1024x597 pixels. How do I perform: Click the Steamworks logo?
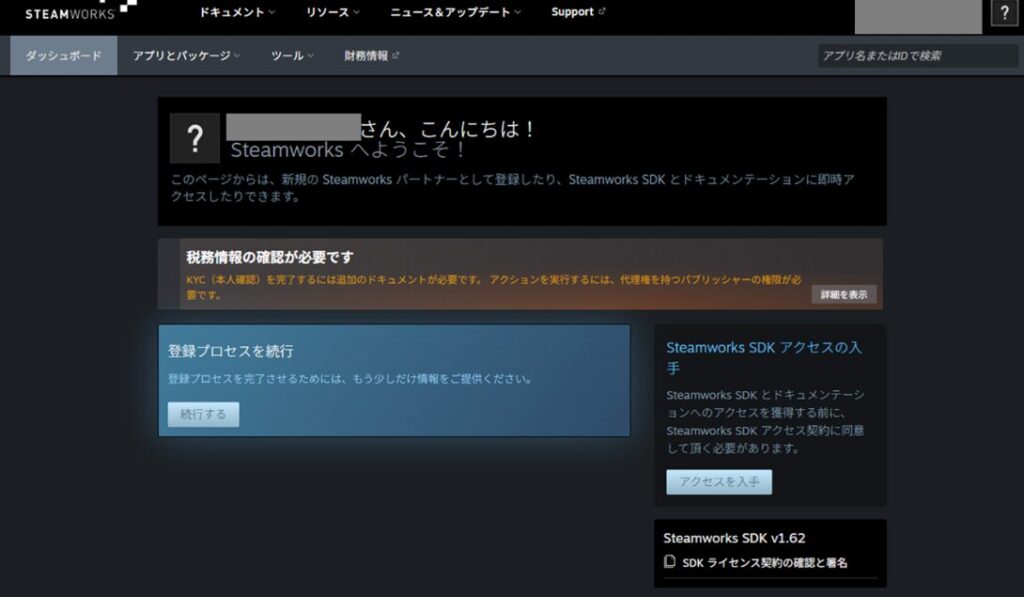pos(80,10)
